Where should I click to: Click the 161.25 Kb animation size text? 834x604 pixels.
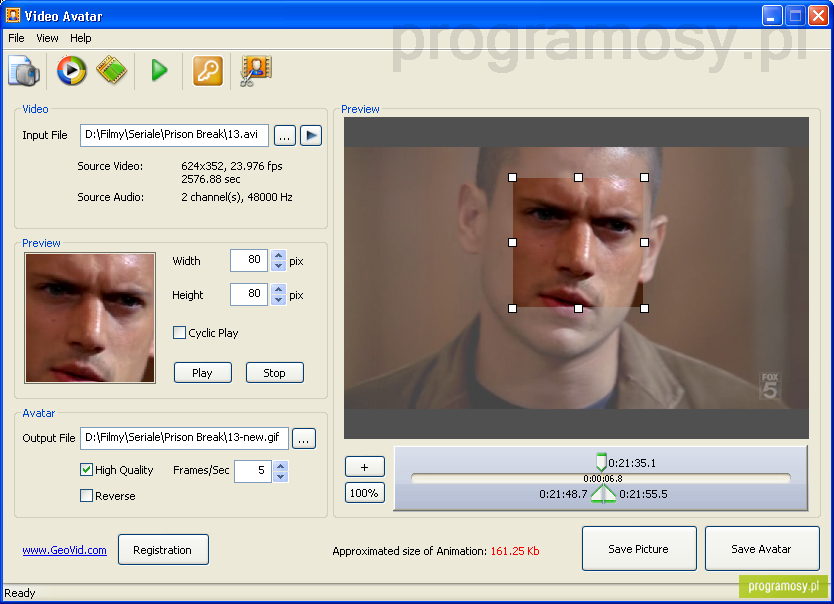[x=515, y=551]
